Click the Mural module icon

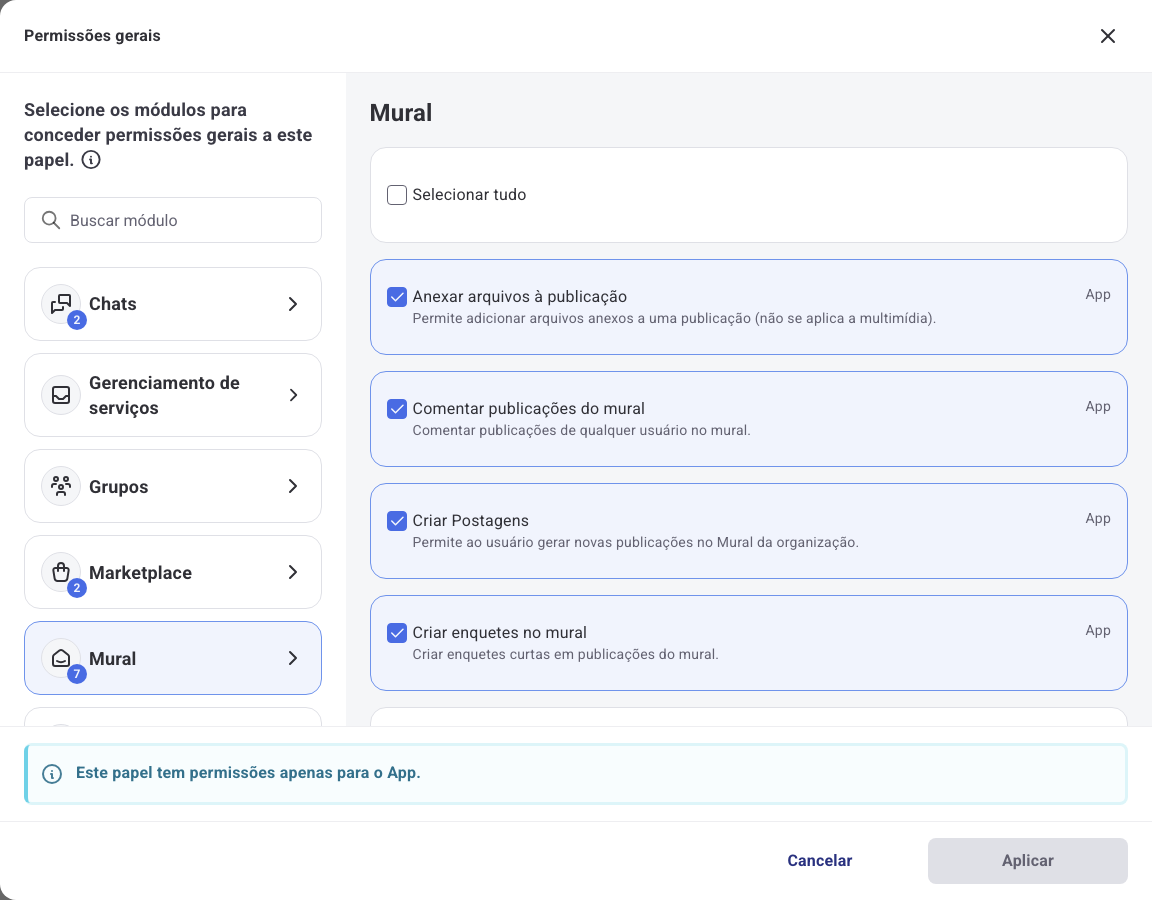pyautogui.click(x=61, y=658)
